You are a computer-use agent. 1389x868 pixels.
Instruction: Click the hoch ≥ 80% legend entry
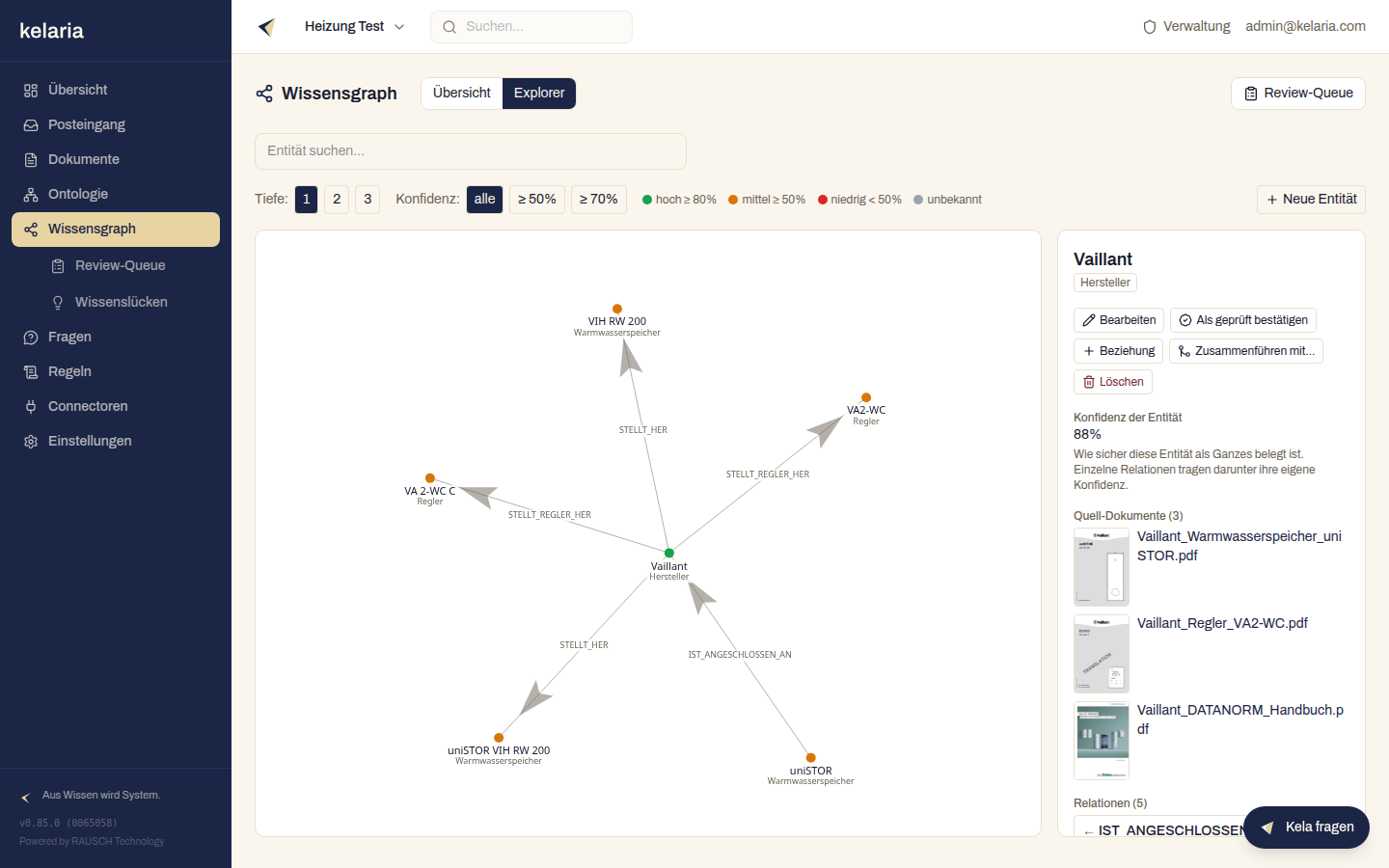pyautogui.click(x=679, y=200)
